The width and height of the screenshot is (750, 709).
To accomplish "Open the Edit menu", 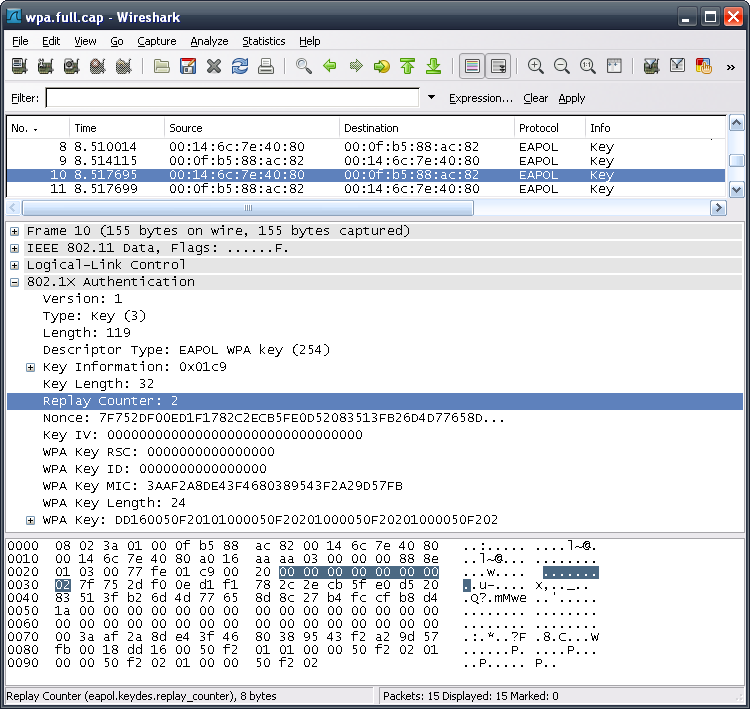I will (x=51, y=41).
